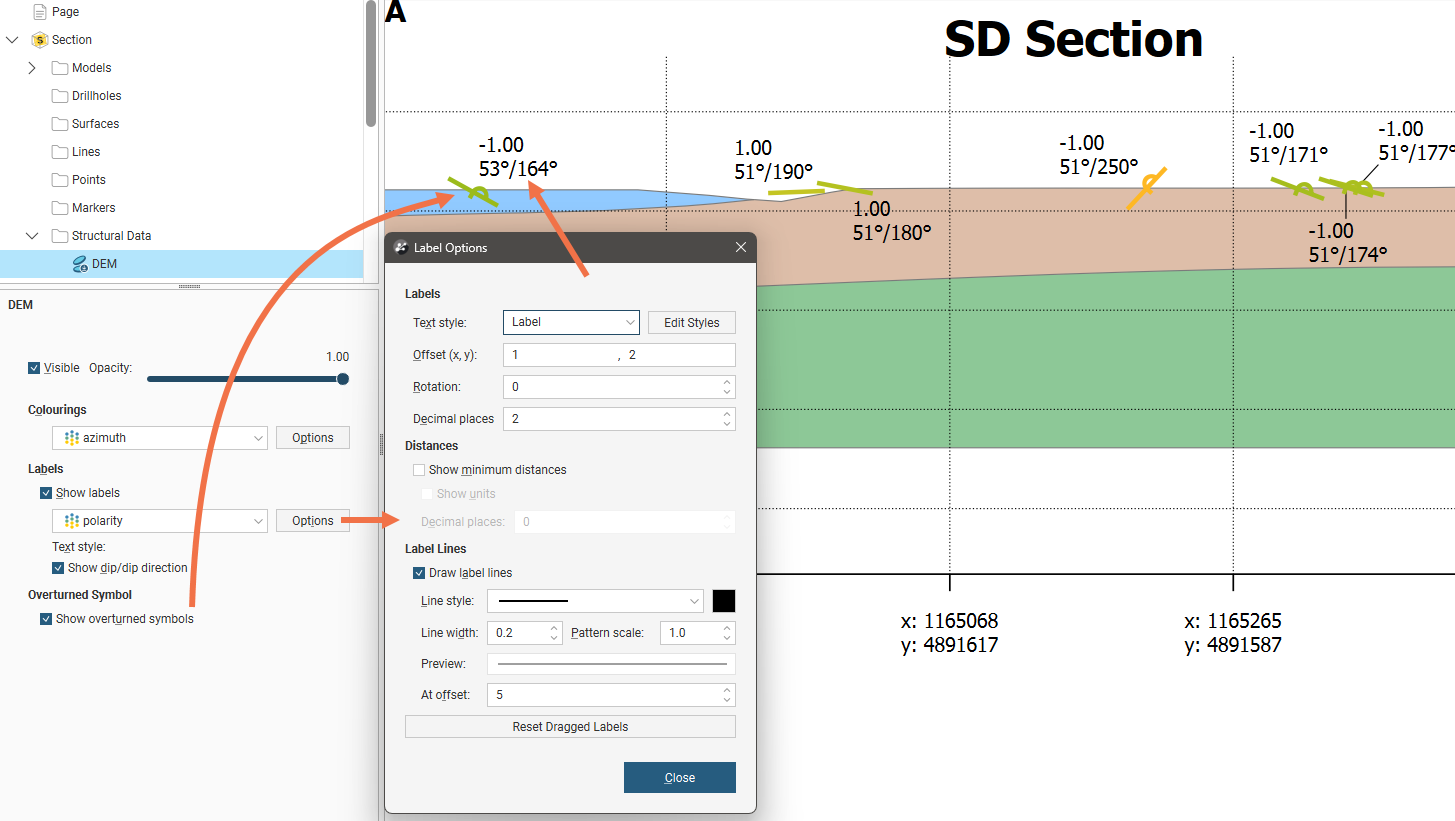Enable Show minimum distances checkbox
This screenshot has width=1455, height=821.
(419, 470)
